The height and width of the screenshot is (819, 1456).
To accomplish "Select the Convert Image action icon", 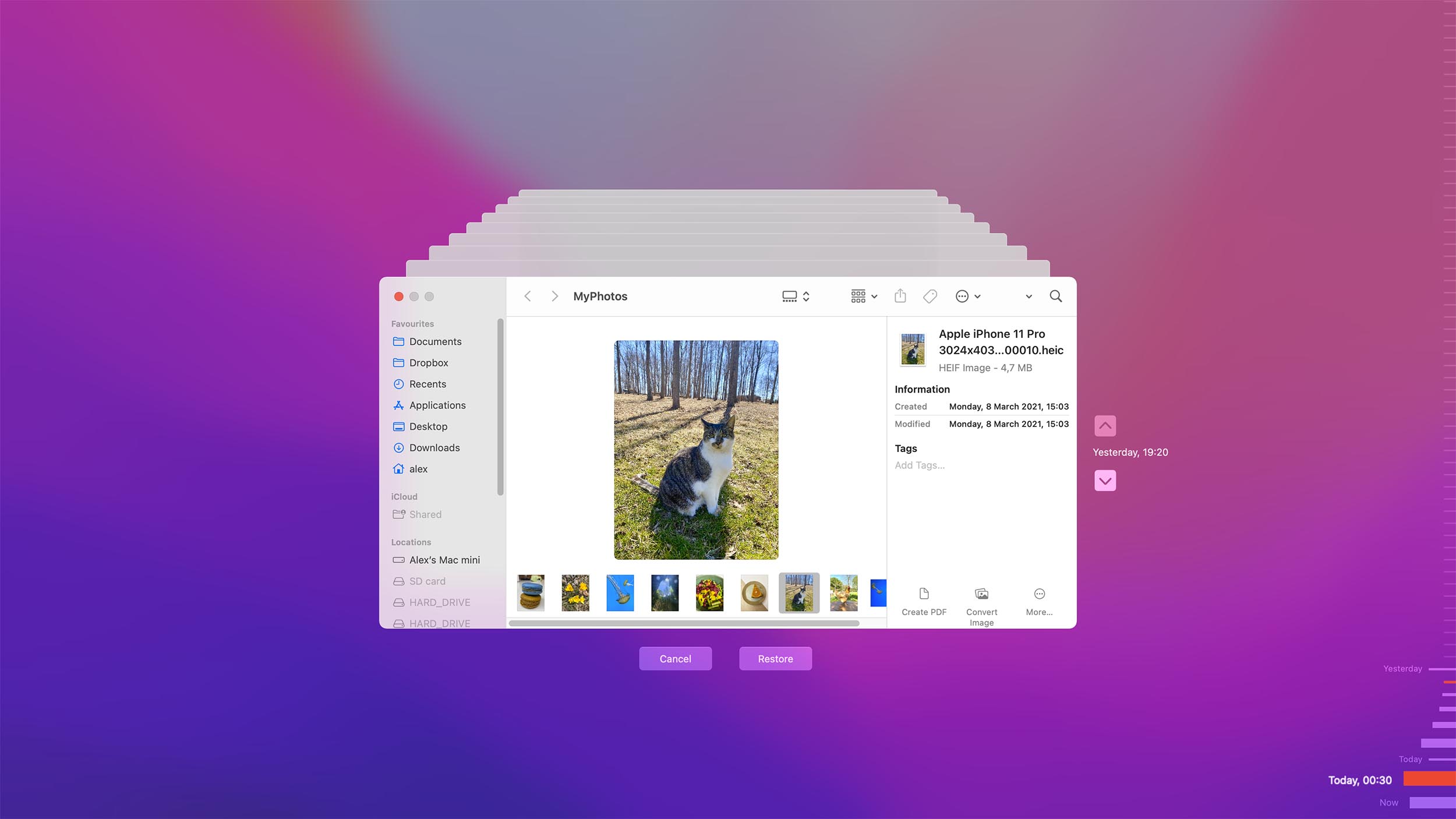I will tap(981, 593).
